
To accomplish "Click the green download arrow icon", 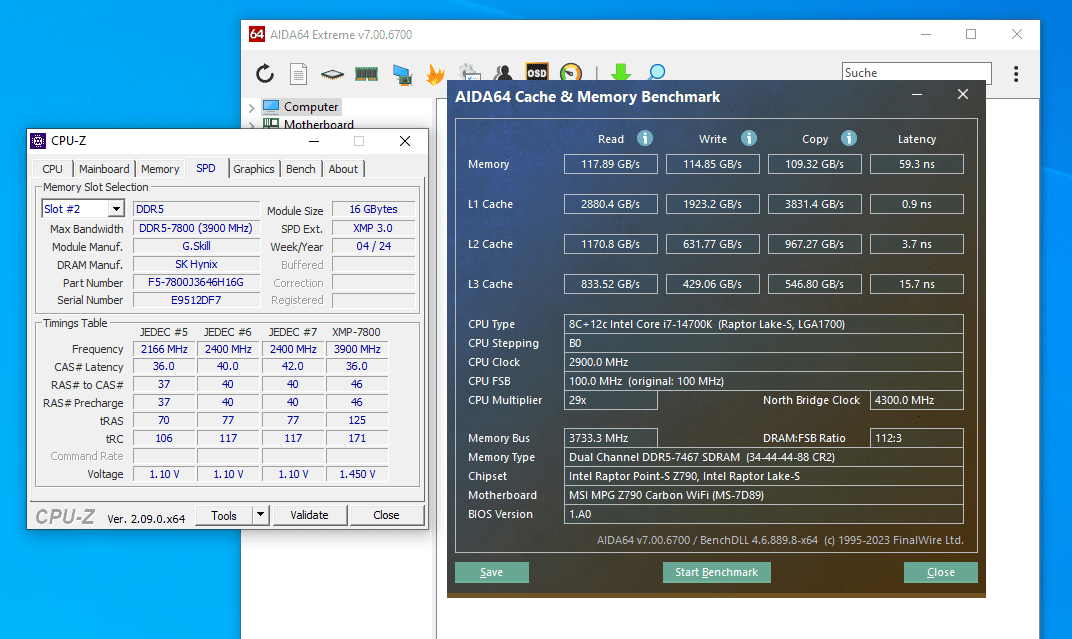I will pyautogui.click(x=621, y=71).
